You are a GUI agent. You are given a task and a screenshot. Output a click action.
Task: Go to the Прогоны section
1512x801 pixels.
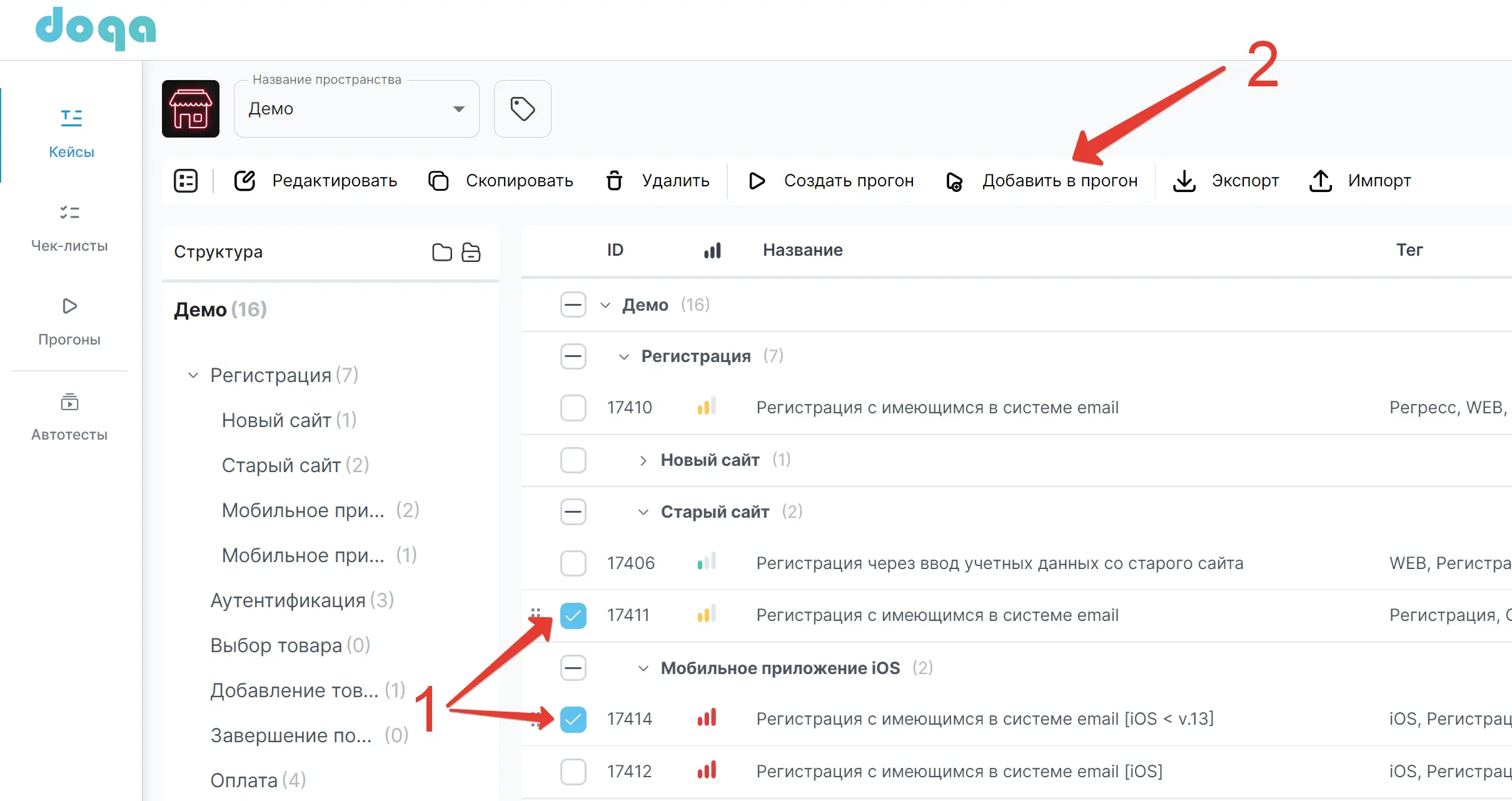(x=69, y=321)
